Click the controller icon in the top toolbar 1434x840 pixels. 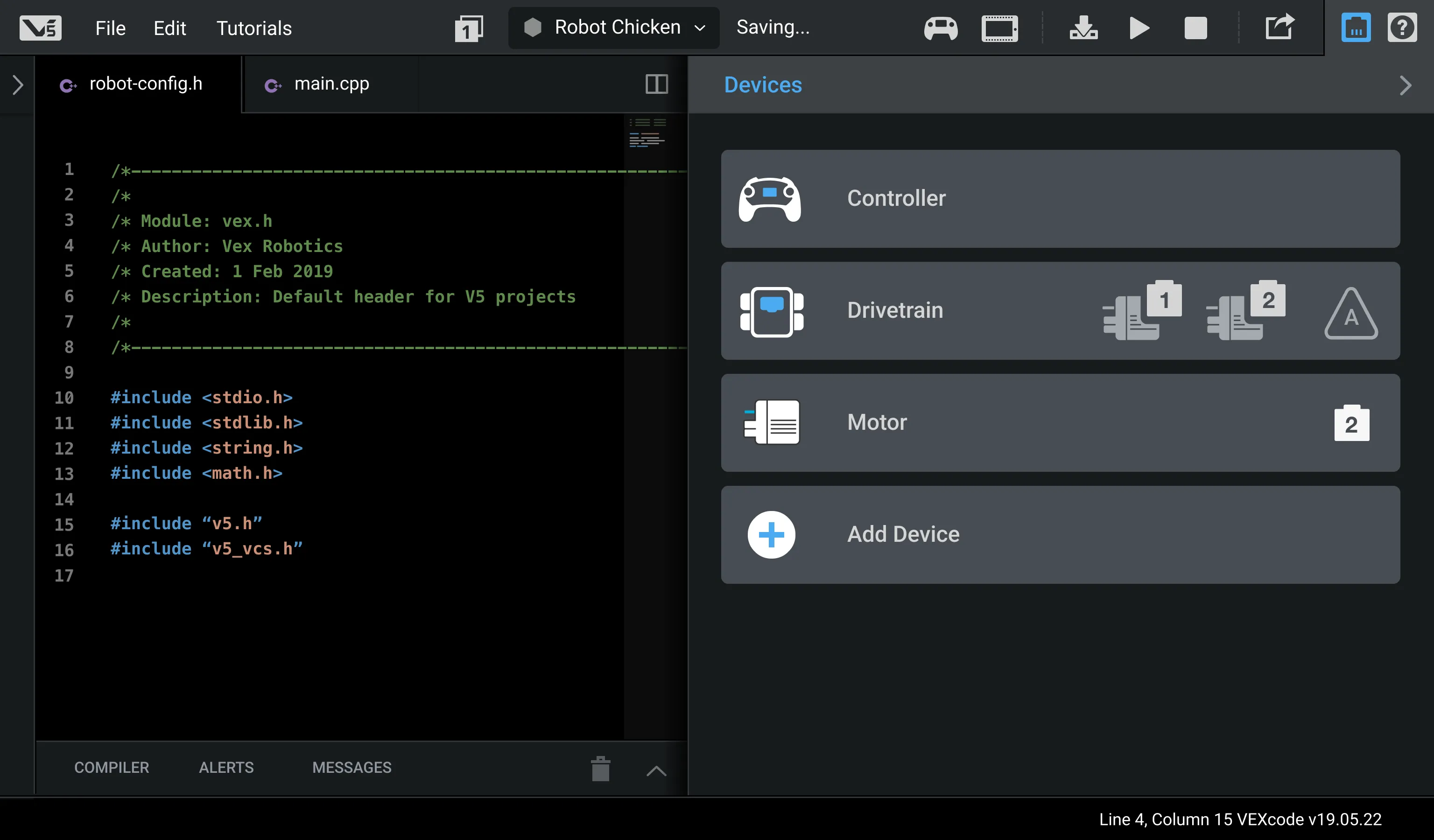pos(941,28)
